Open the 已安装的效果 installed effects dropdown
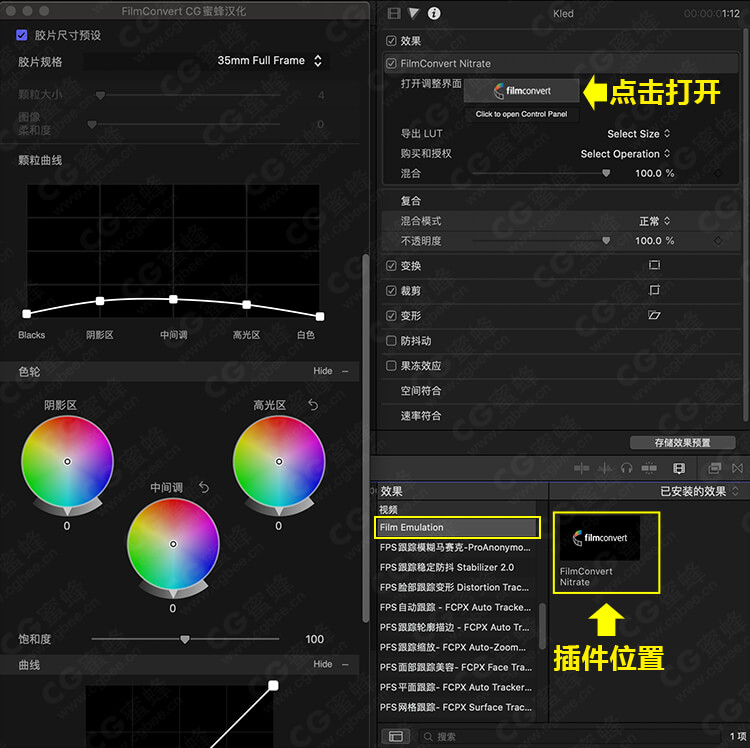Image resolution: width=750 pixels, height=748 pixels. point(699,491)
